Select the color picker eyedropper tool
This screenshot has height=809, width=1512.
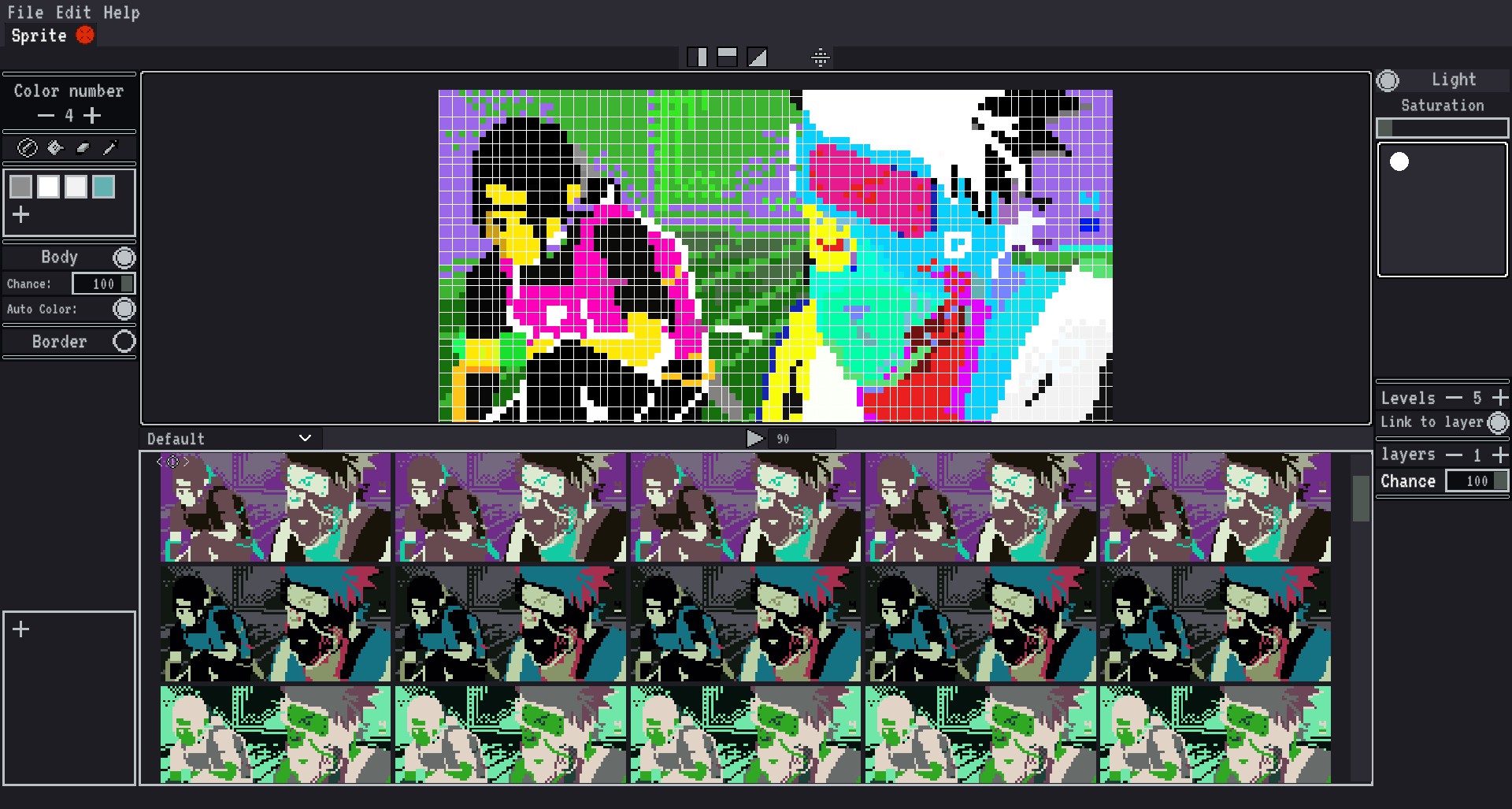pos(110,147)
